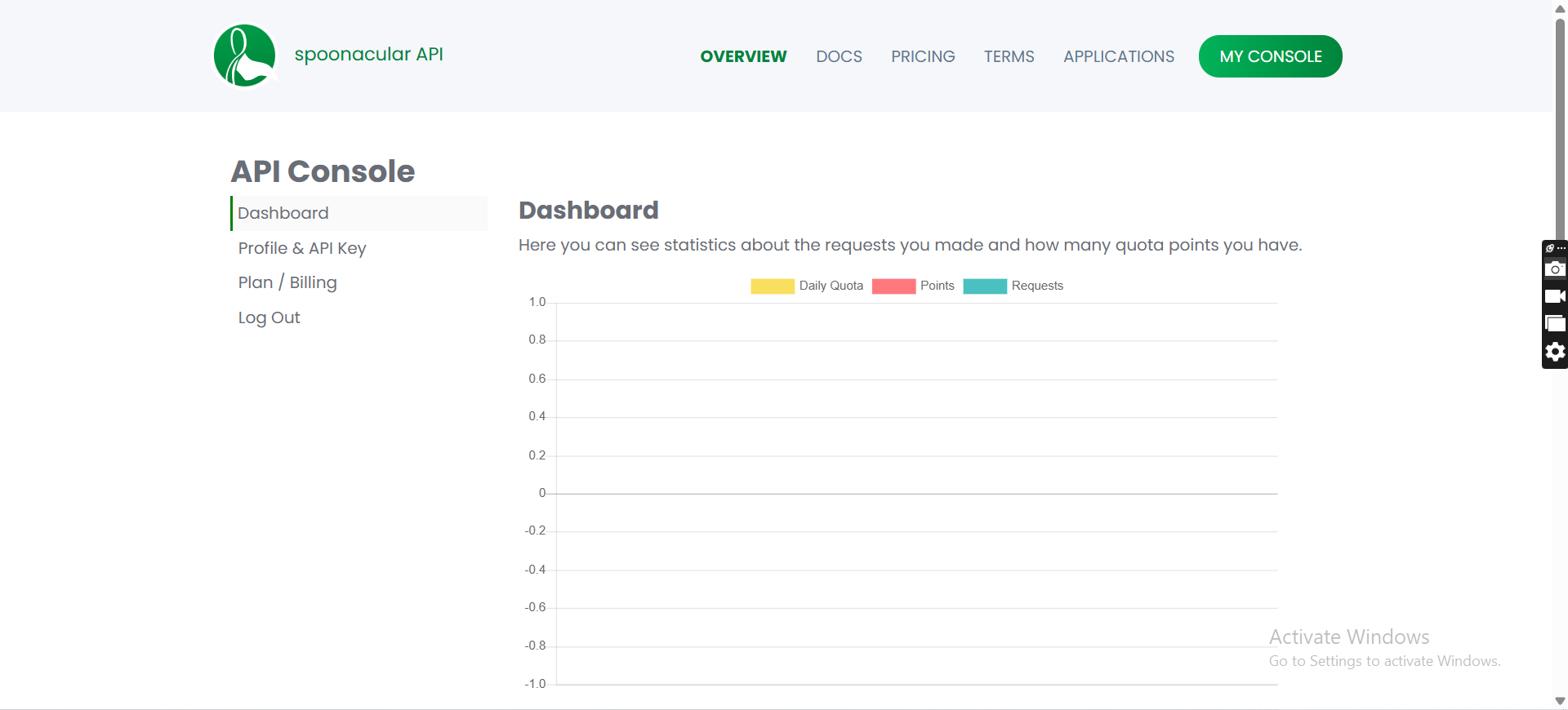Open the Overview nav item
Screen dimensions: 1568x710
pos(743,56)
